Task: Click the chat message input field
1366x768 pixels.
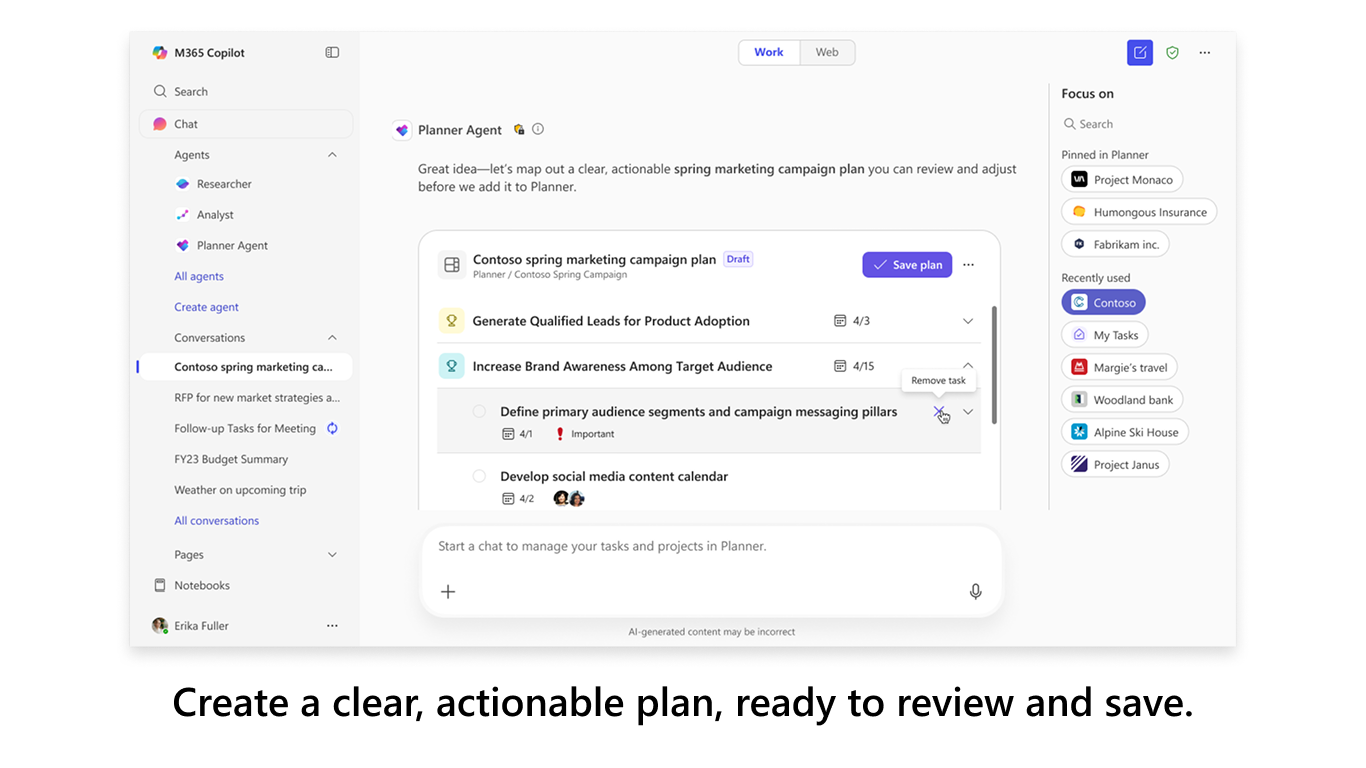Action: 710,547
